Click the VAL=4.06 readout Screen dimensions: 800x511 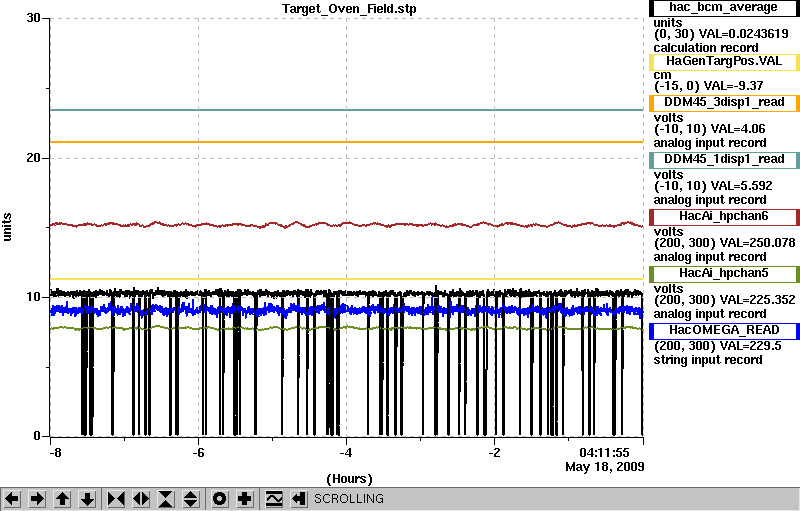coord(736,129)
